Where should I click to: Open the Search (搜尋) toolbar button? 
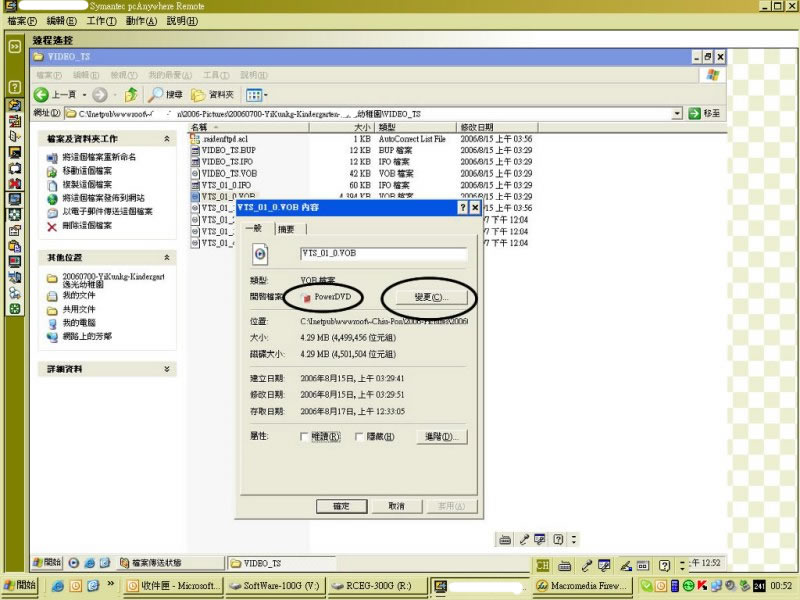tap(166, 94)
